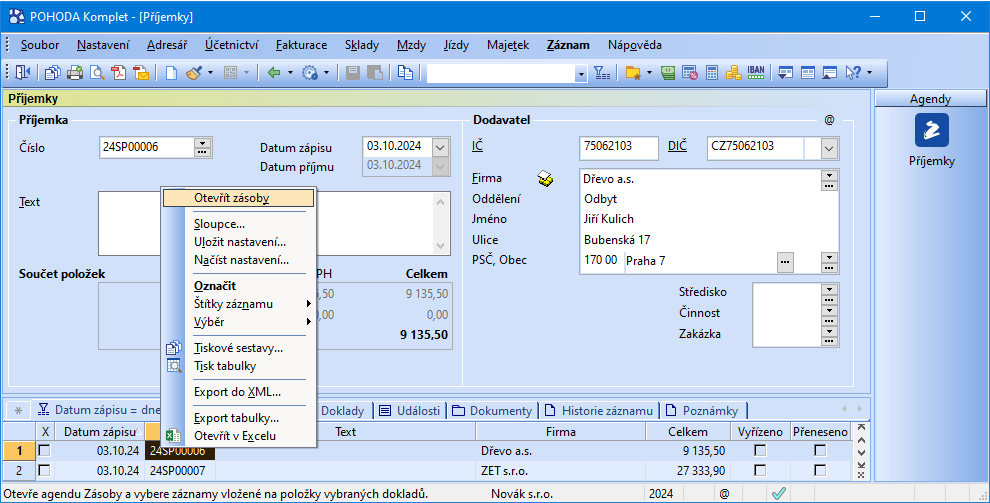Open the calculator from the toolbar
990x503 pixels.
tap(712, 73)
